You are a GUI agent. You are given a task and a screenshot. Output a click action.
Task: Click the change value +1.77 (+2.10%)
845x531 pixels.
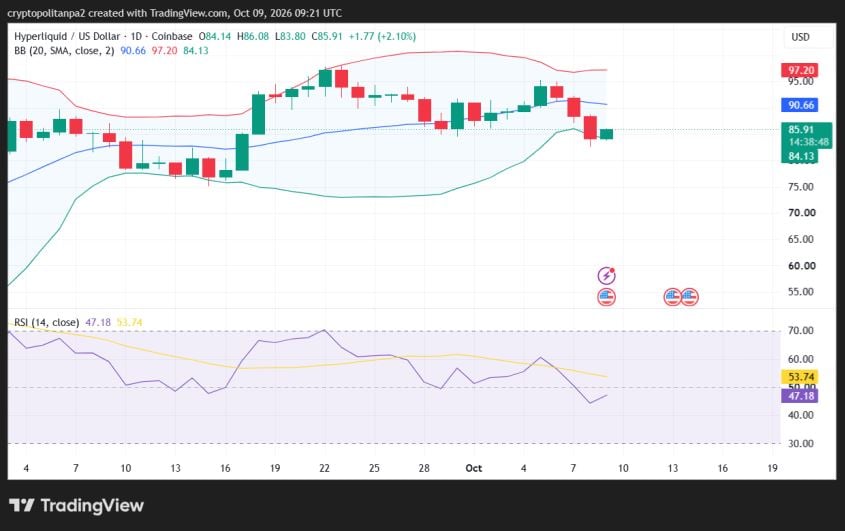coord(382,36)
